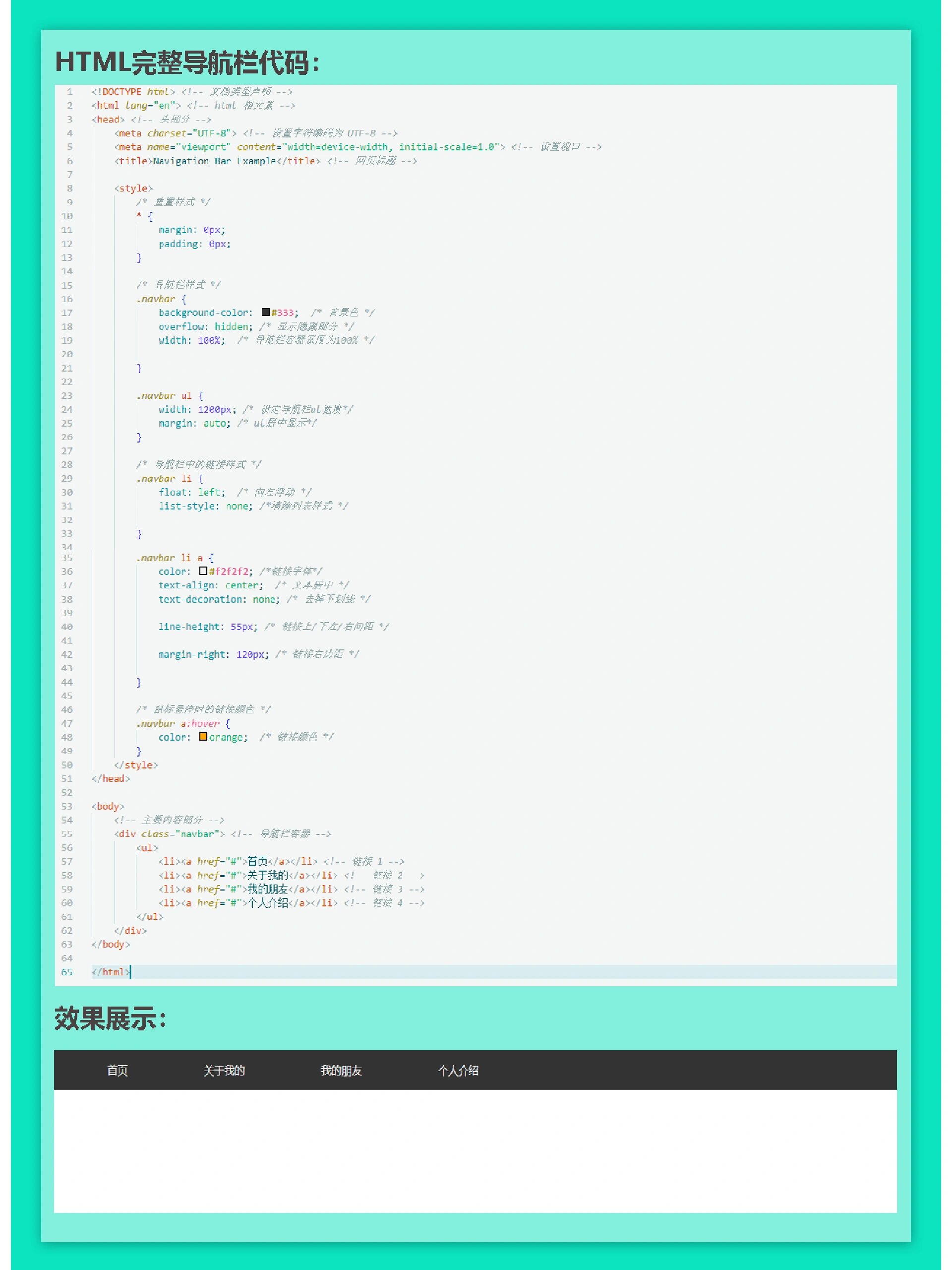Screen dimensions: 952x1270
Task: Click the meta name="viewport" line
Action: 309,147
